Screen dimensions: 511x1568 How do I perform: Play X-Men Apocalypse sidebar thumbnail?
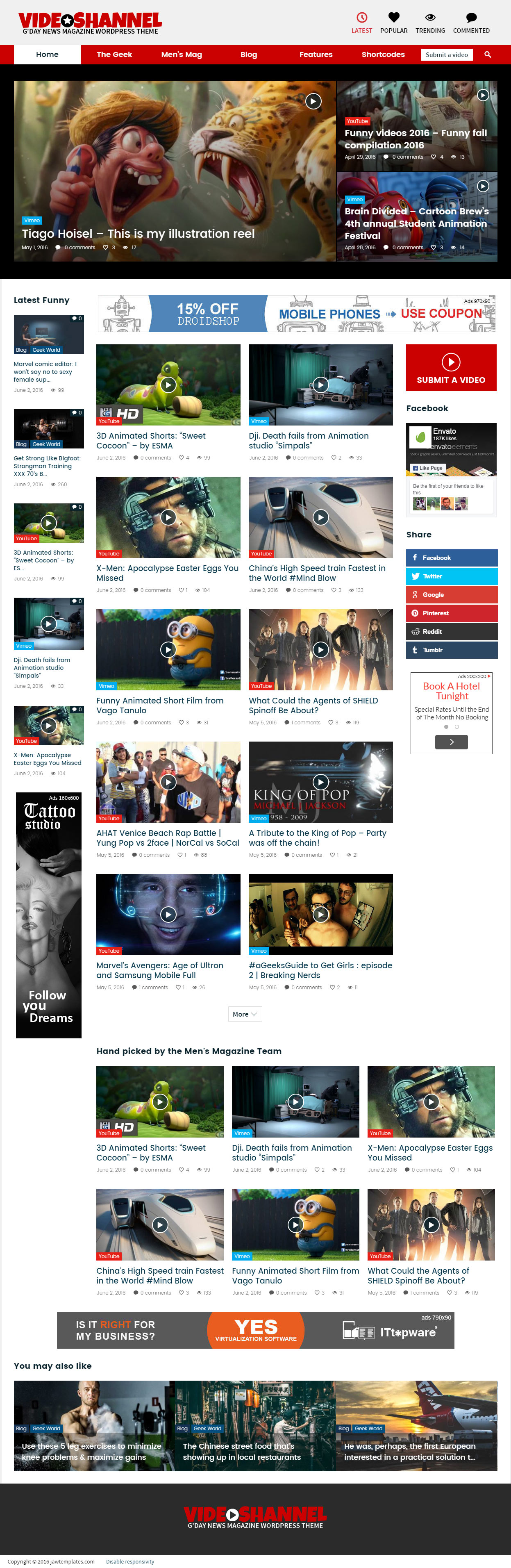[49, 726]
